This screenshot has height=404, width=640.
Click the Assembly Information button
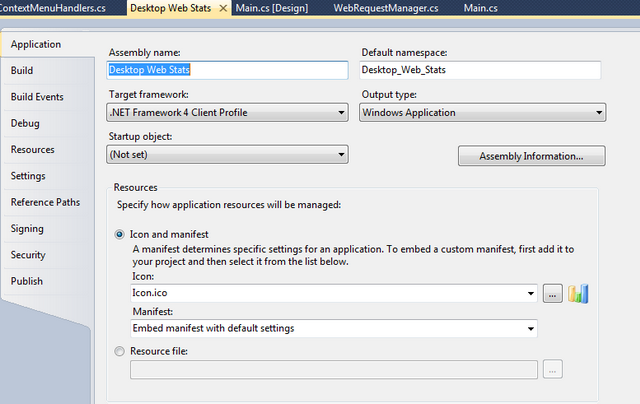[531, 156]
